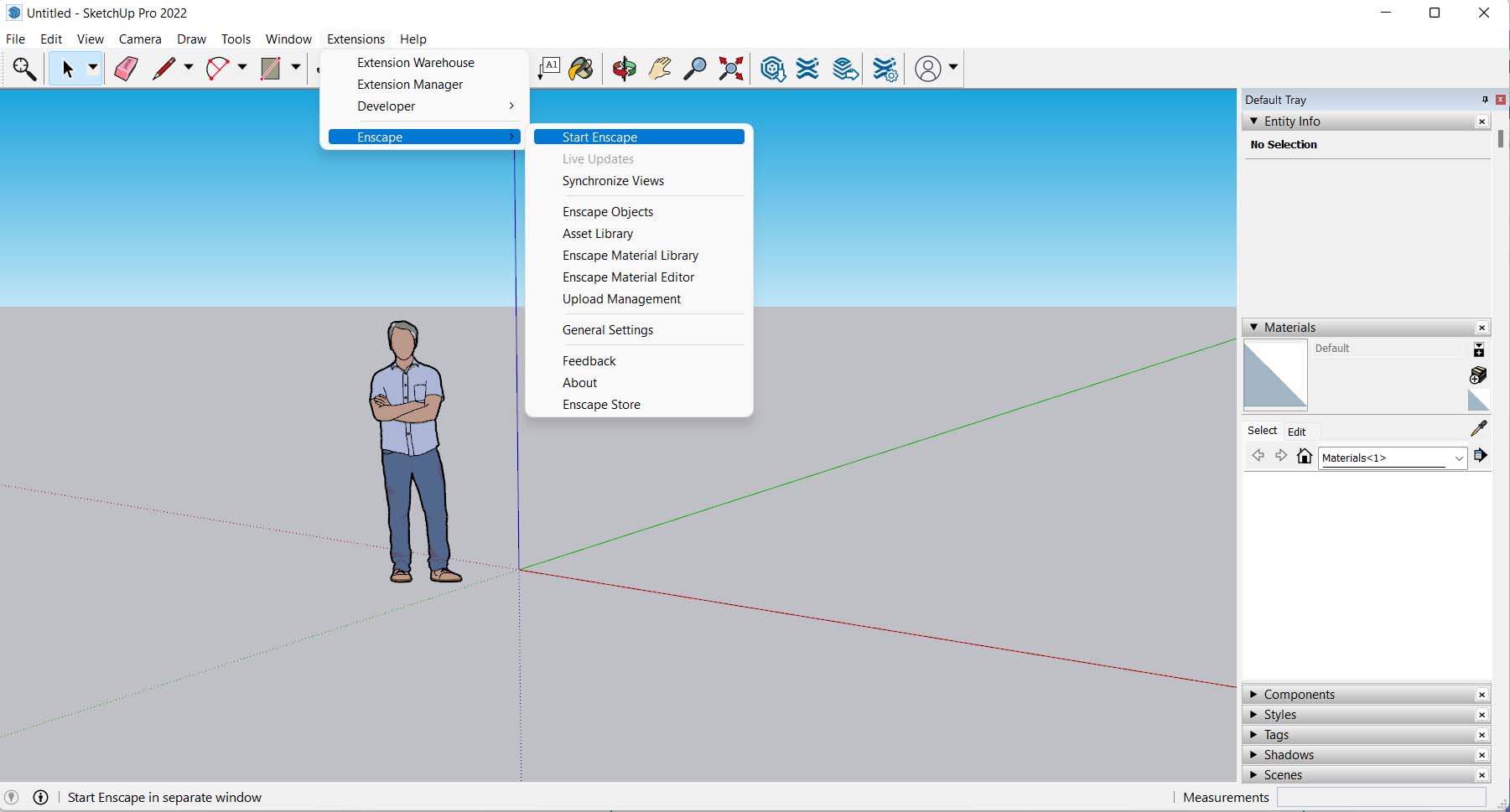The height and width of the screenshot is (812, 1510).
Task: Click the small default material swatch
Action: click(1479, 401)
